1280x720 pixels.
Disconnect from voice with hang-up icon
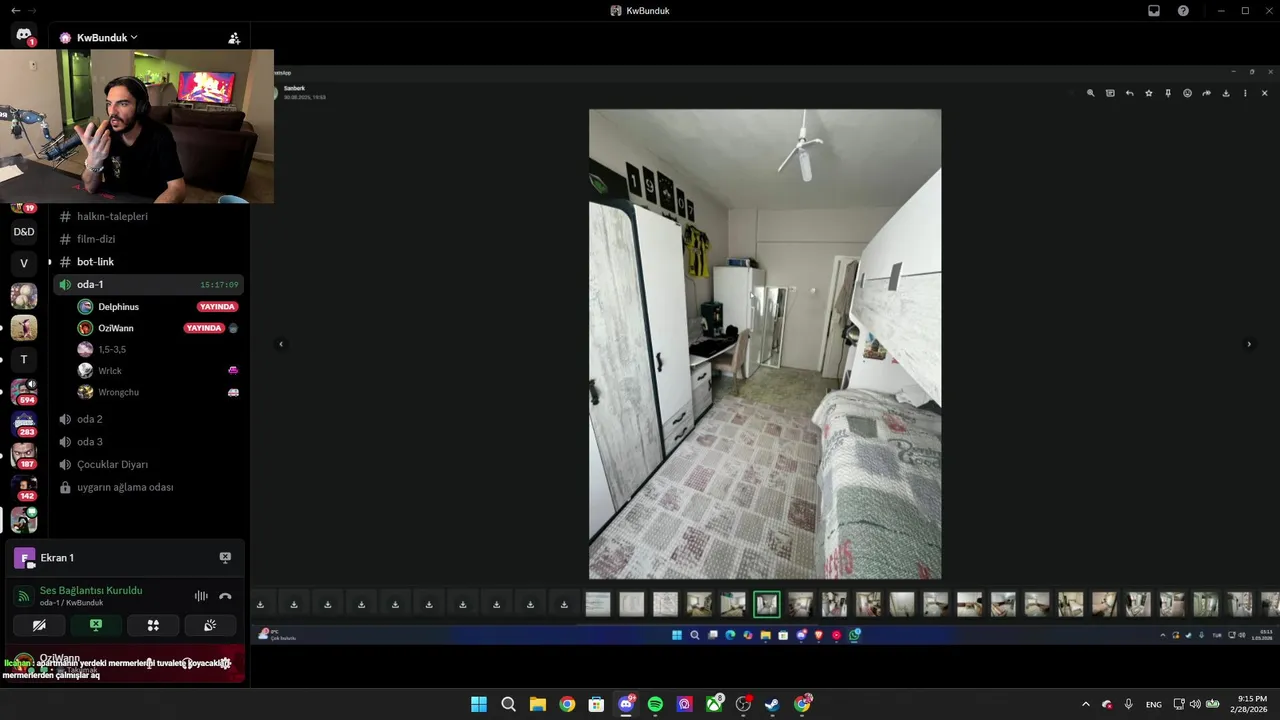click(x=225, y=596)
